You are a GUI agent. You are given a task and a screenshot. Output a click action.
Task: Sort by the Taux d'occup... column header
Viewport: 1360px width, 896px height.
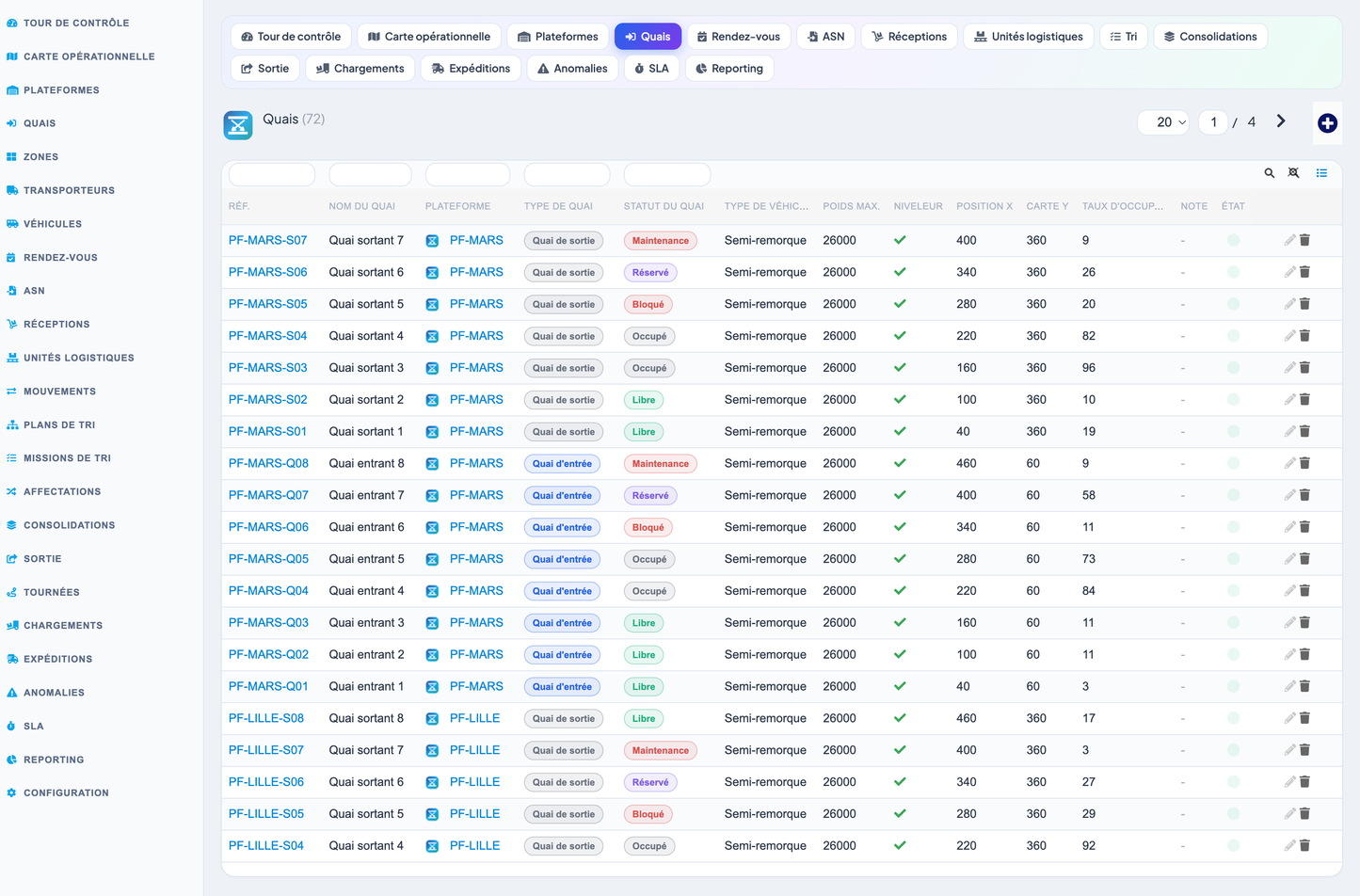point(1123,206)
